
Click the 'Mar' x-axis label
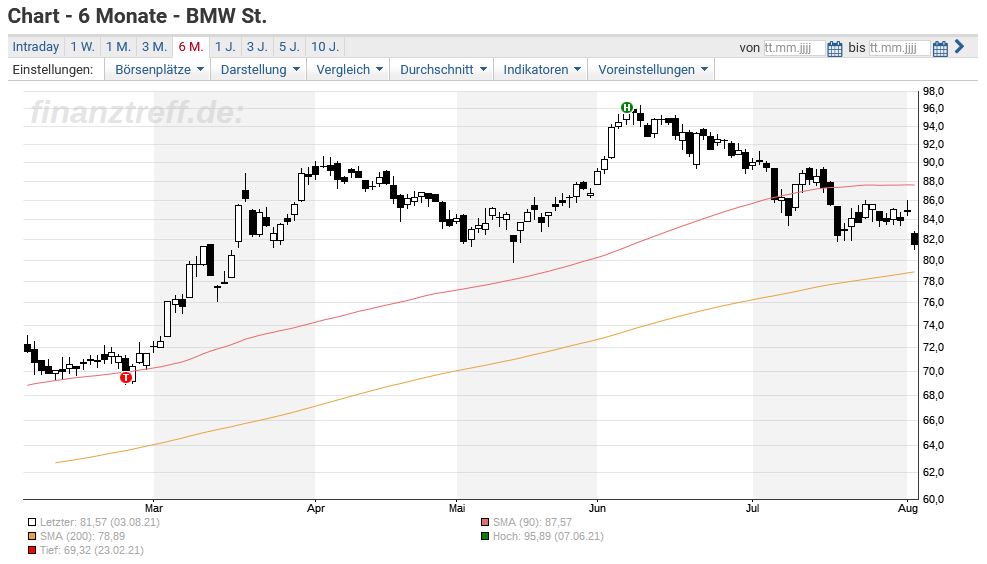tap(154, 508)
